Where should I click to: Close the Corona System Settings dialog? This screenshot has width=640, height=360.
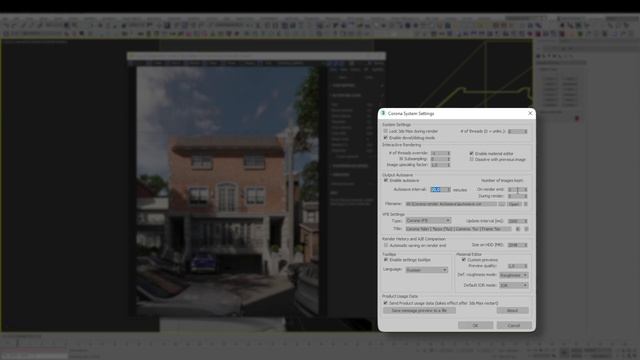coord(530,113)
